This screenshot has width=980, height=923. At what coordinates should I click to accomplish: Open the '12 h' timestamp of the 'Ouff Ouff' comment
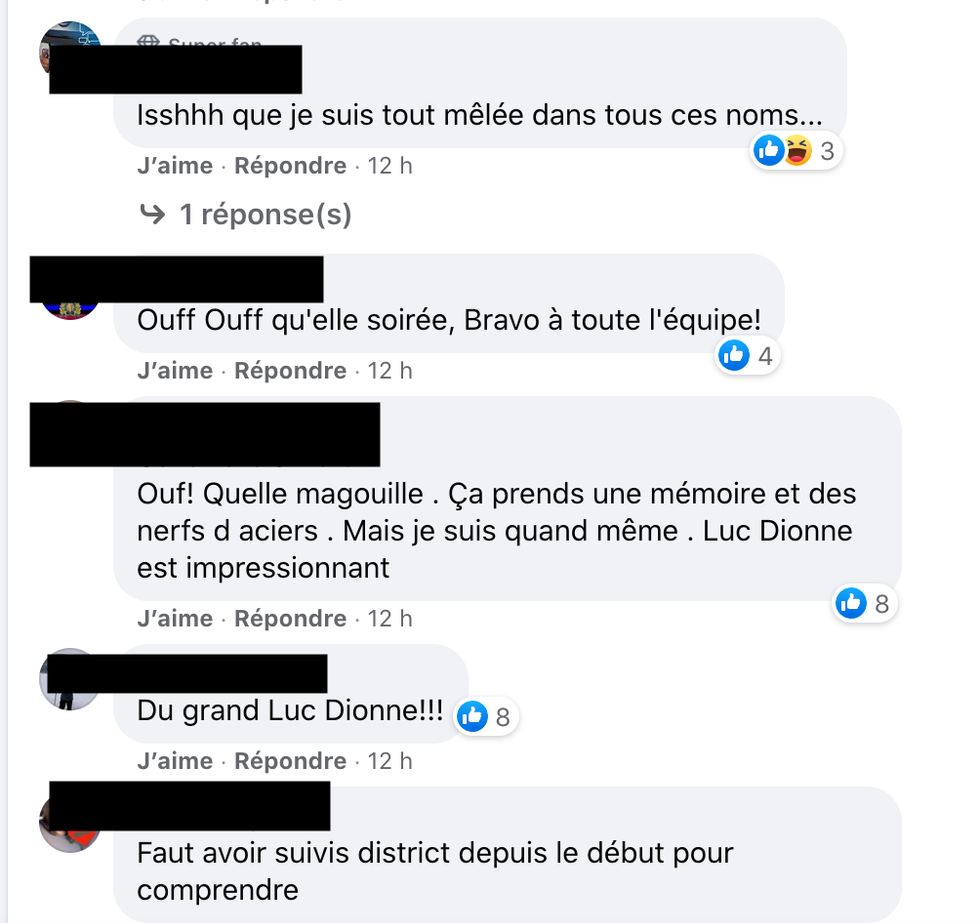(390, 371)
